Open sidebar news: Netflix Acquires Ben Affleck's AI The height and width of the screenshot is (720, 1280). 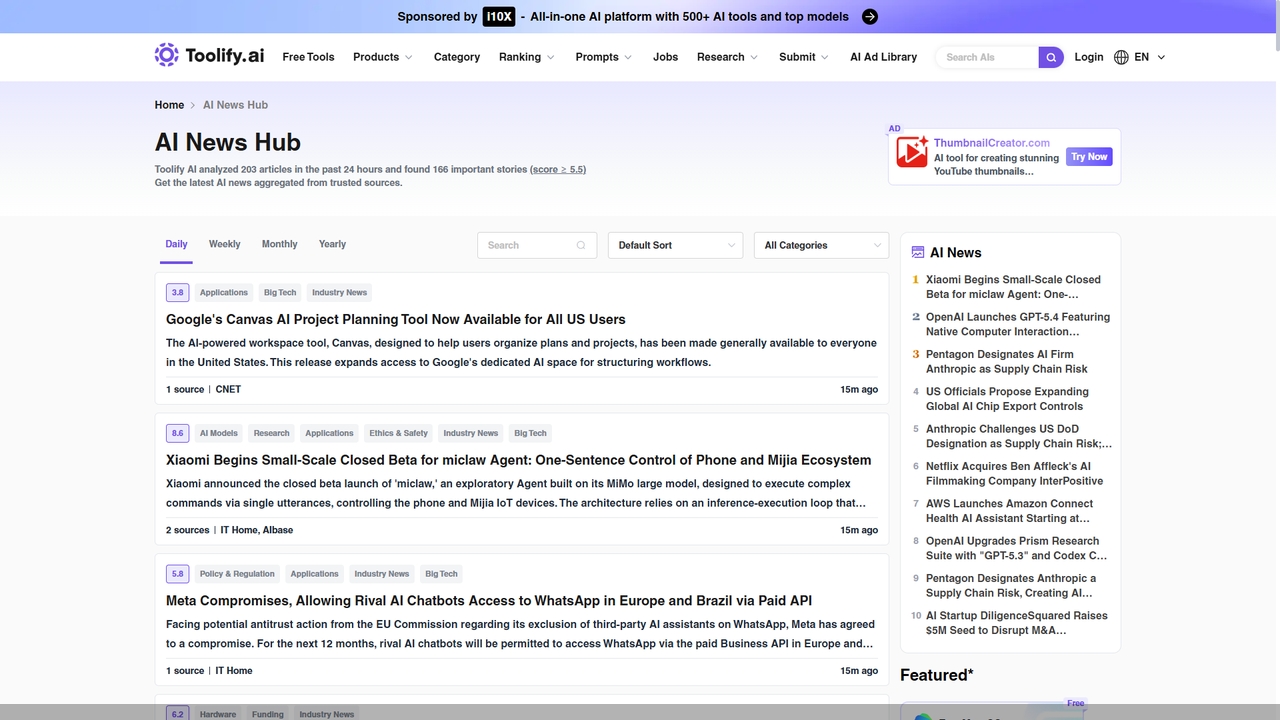coord(1014,473)
